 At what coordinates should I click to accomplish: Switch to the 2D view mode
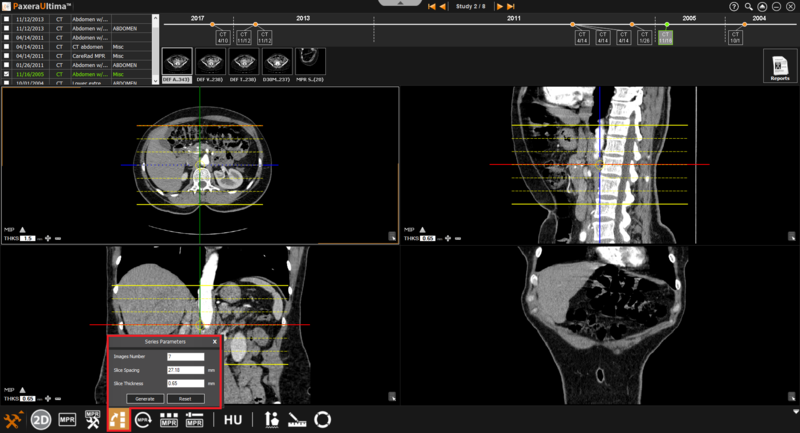(x=41, y=420)
